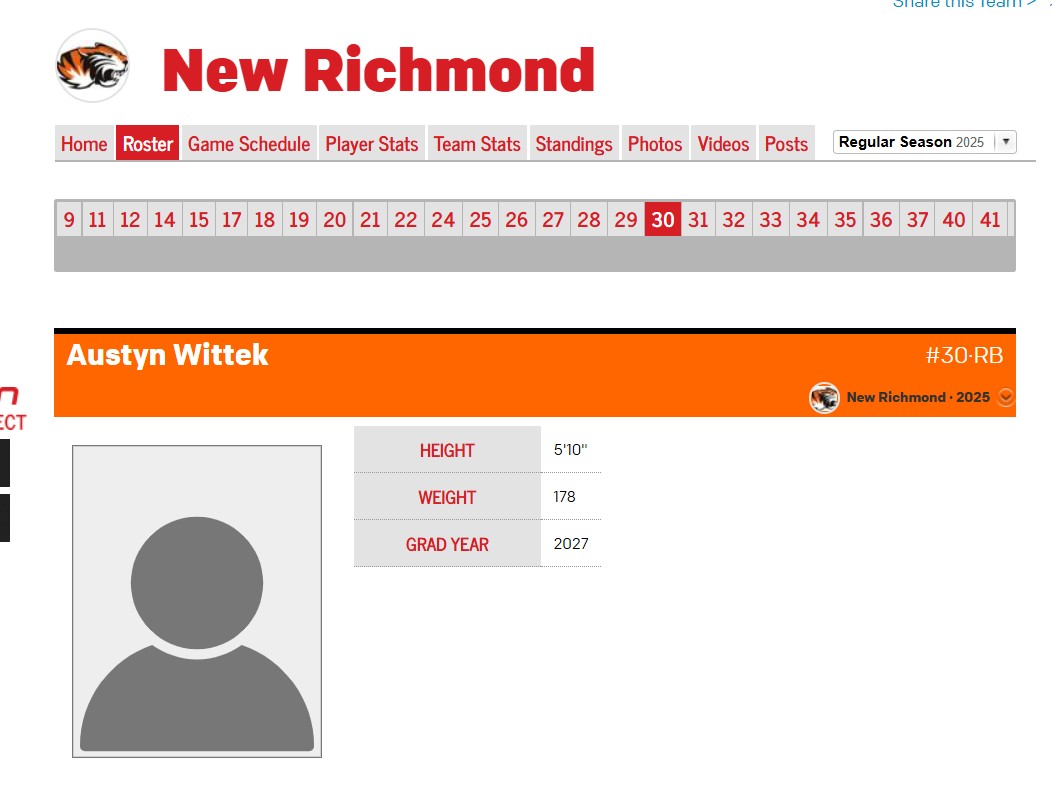1052x807 pixels.
Task: Select jersey number 31
Action: 698,220
